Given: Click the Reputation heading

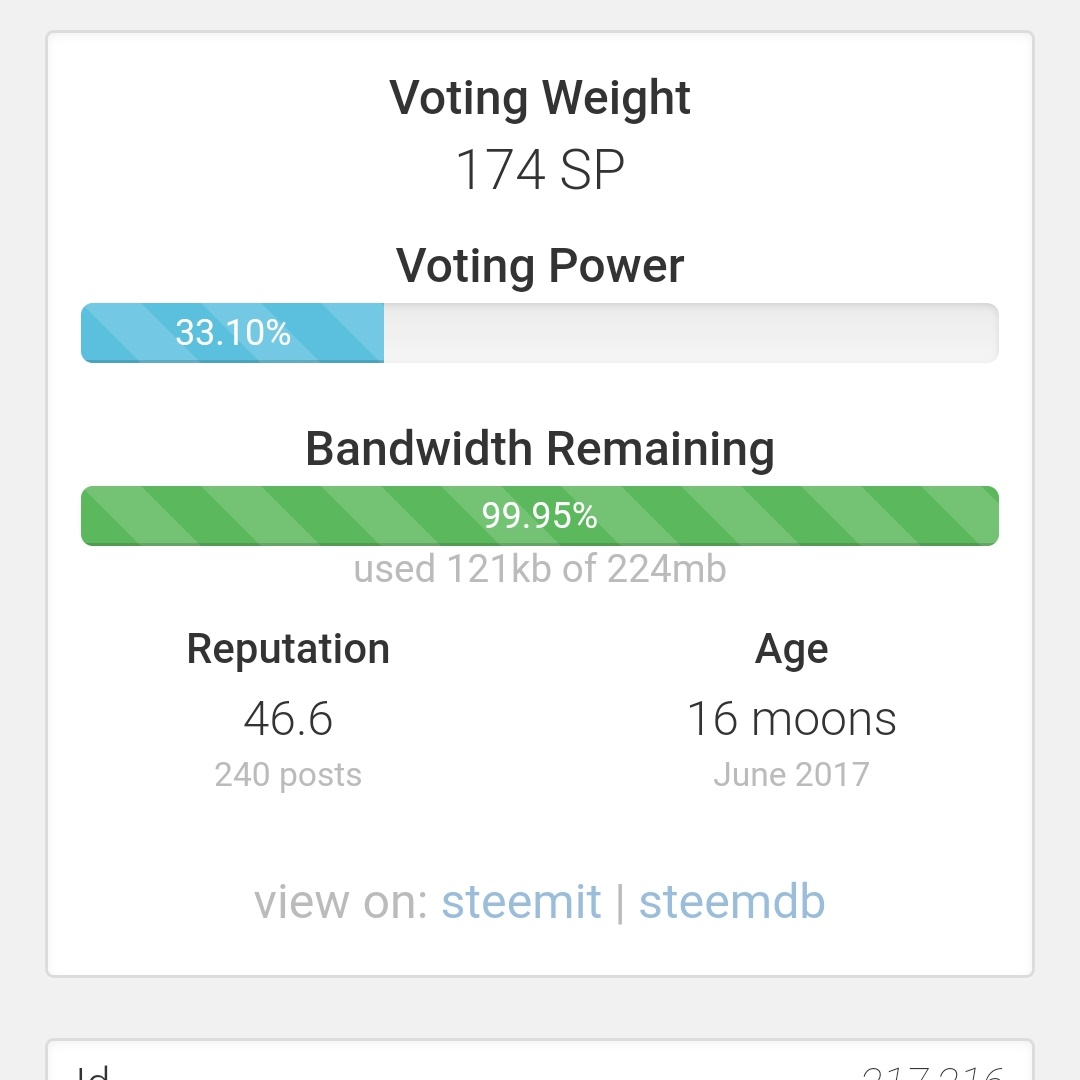Looking at the screenshot, I should click(288, 649).
